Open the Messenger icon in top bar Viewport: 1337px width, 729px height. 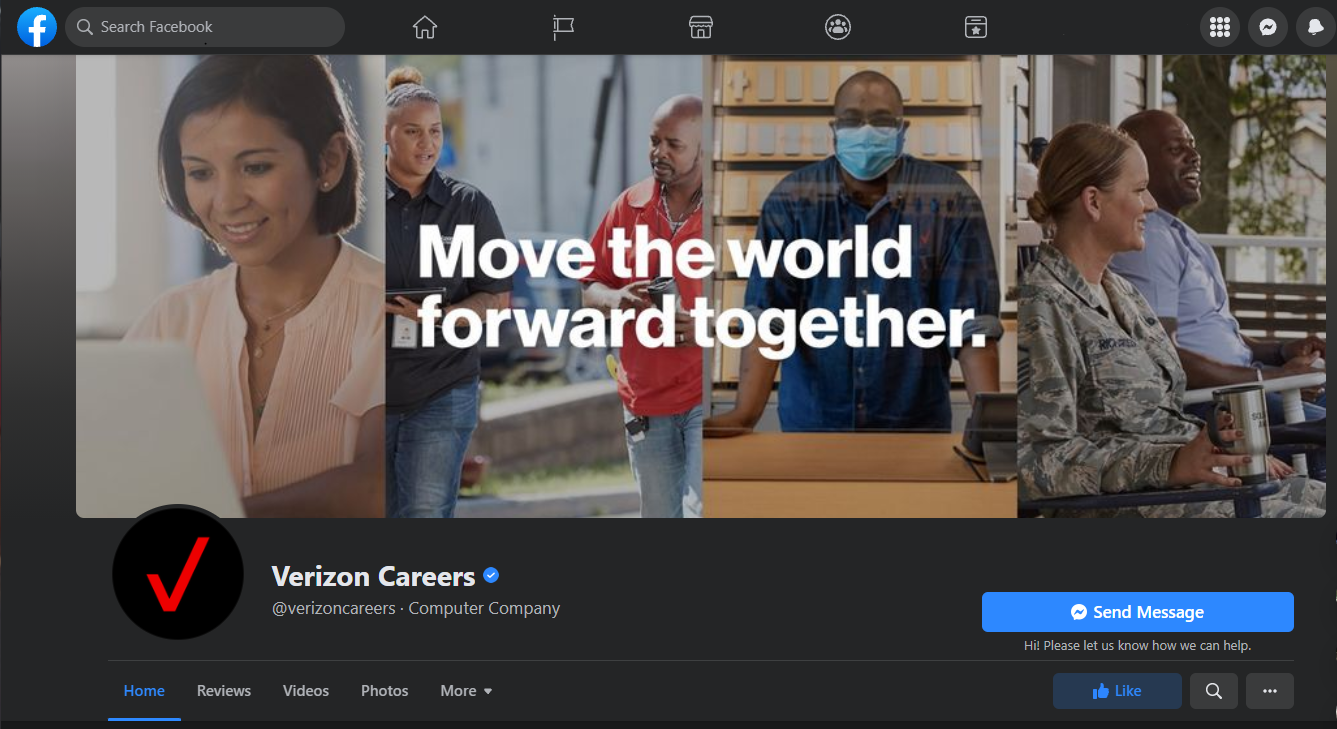click(1268, 27)
